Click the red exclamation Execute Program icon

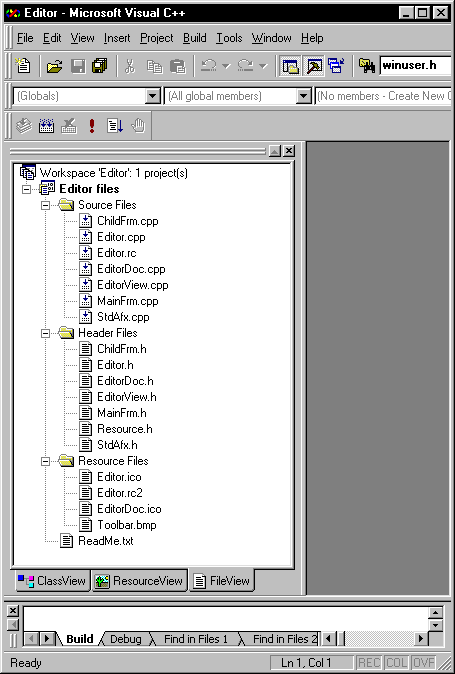[92, 126]
